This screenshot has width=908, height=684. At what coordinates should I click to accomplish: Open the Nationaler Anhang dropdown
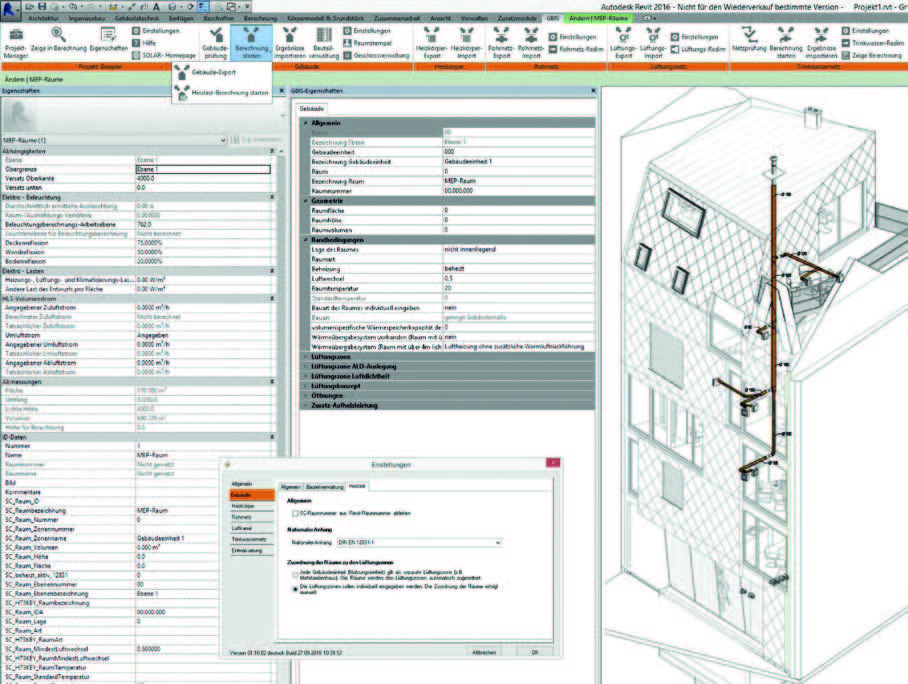point(419,543)
